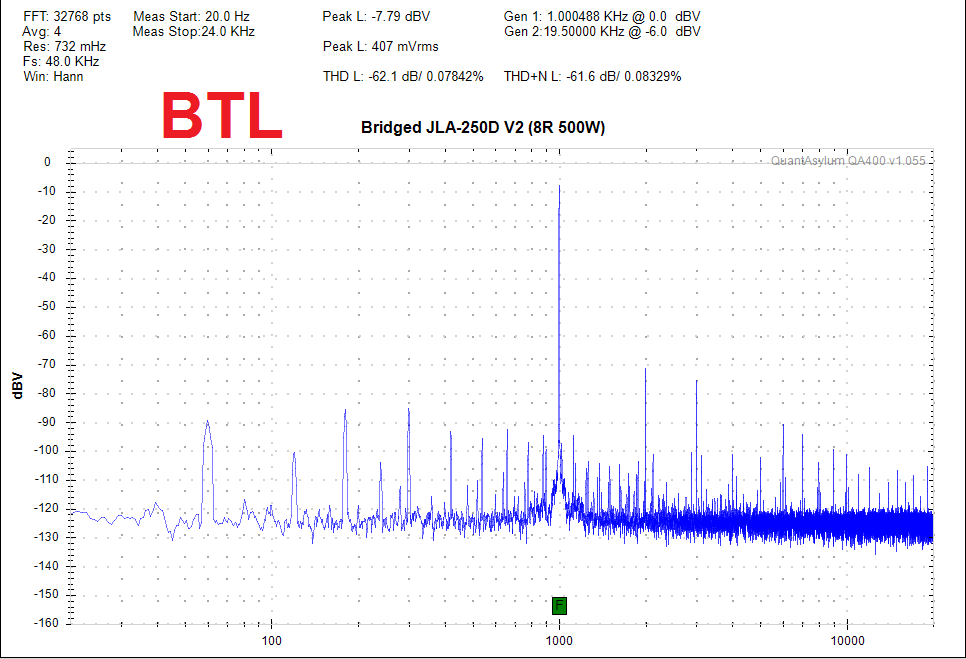Click the 100 label on the frequency axis
The width and height of the screenshot is (966, 659).
point(272,641)
